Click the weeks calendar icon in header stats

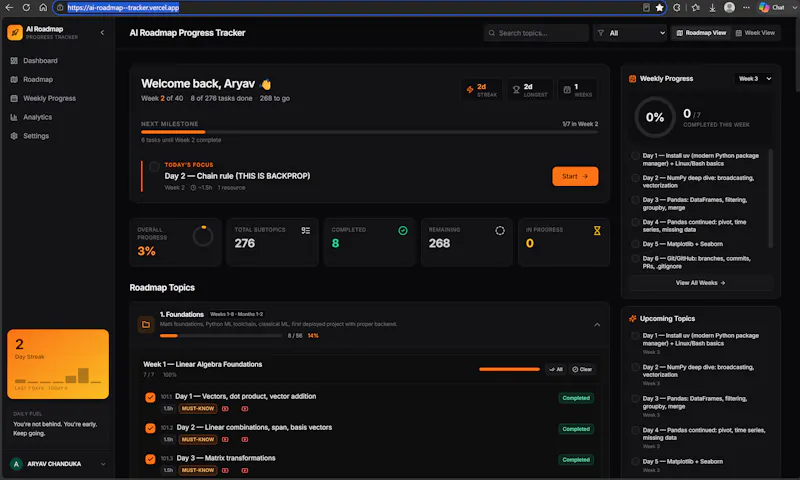567,90
